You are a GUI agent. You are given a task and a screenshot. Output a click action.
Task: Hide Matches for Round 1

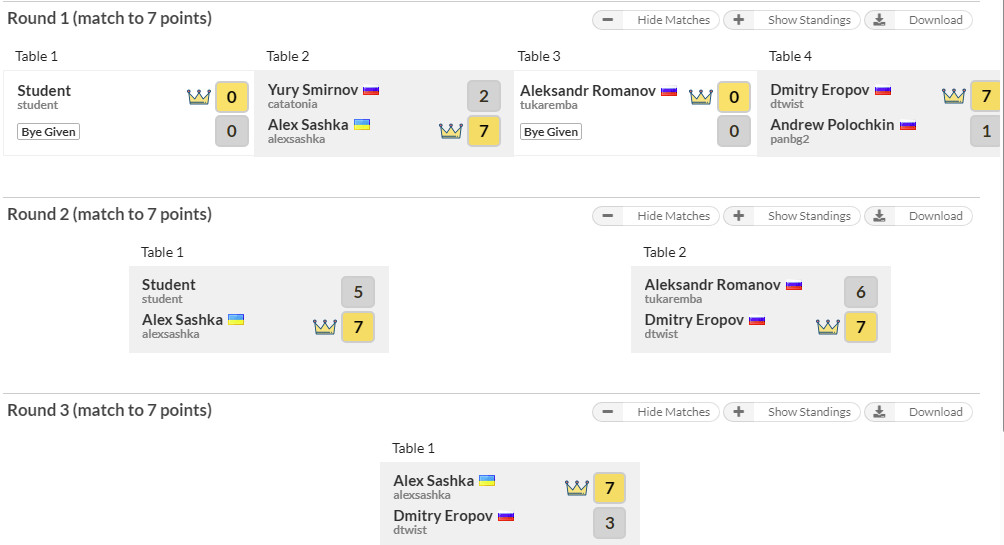(655, 20)
